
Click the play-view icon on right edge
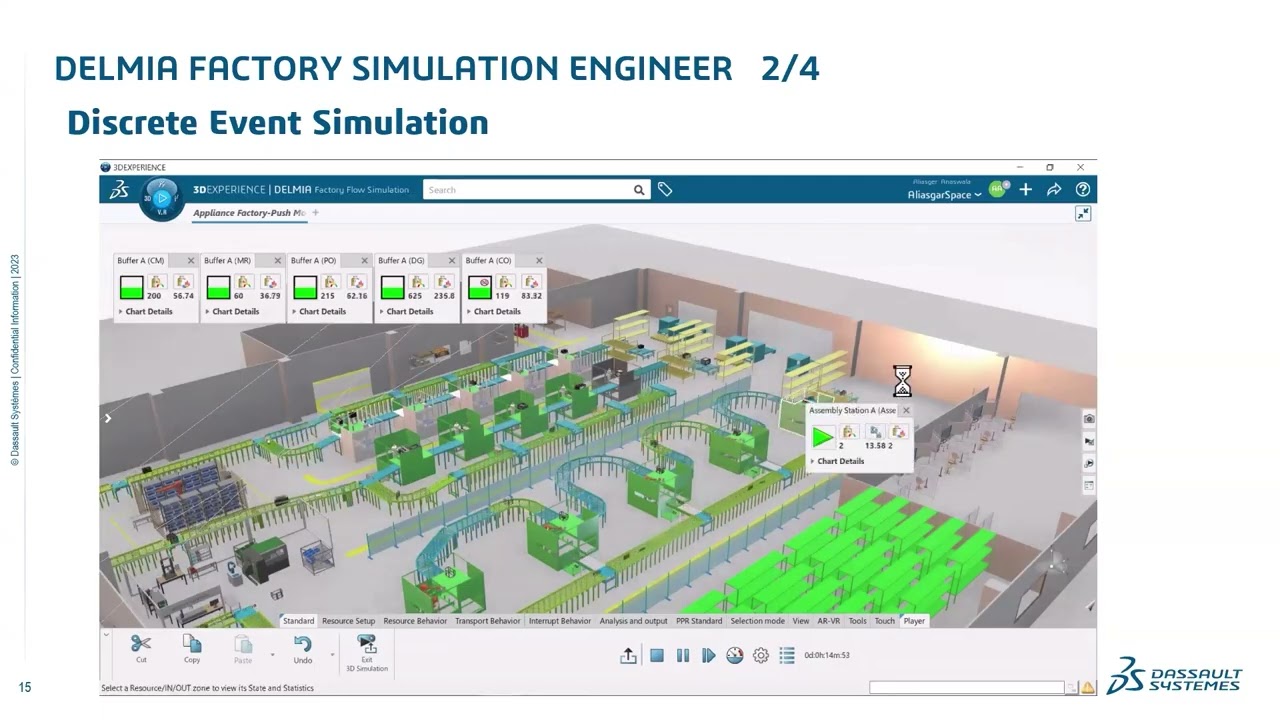coord(1089,463)
